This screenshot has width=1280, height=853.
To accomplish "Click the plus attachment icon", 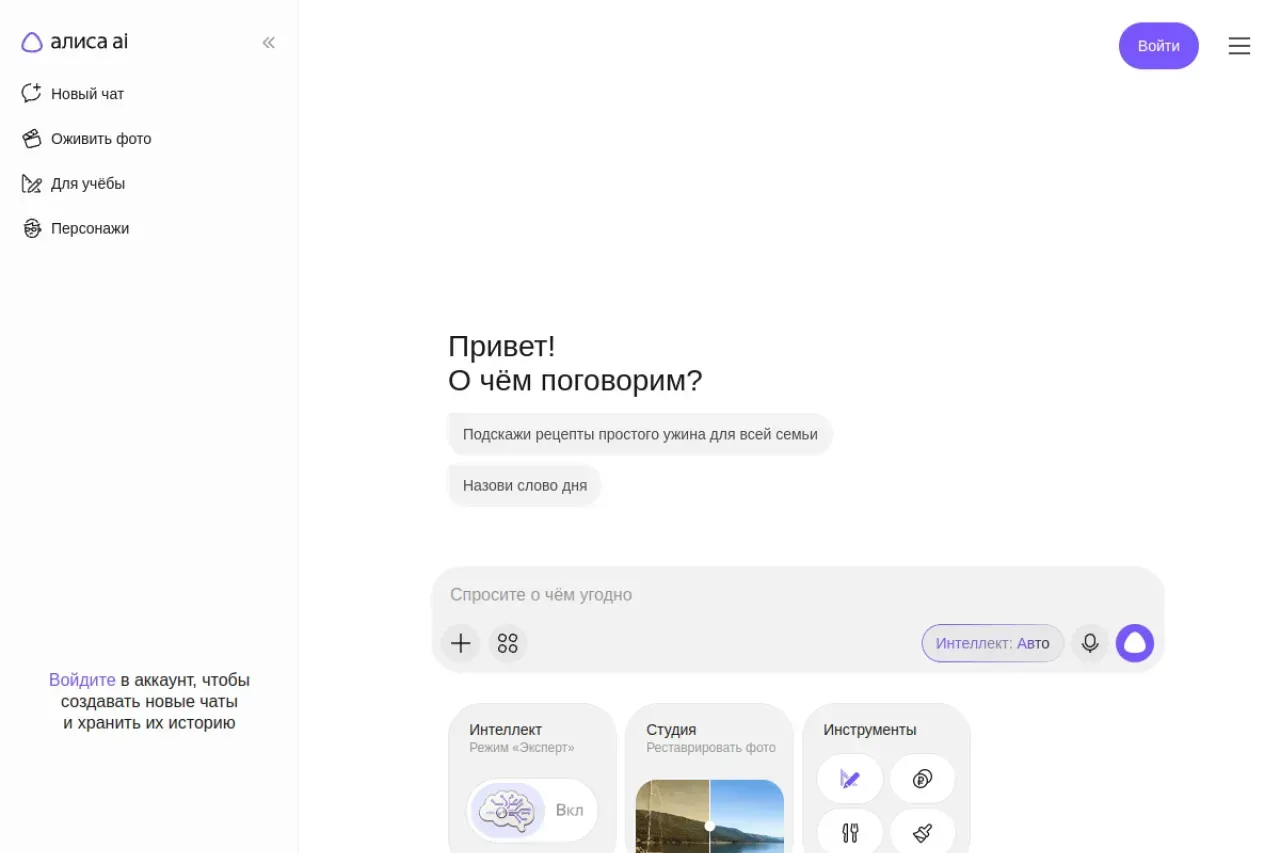I will [460, 643].
